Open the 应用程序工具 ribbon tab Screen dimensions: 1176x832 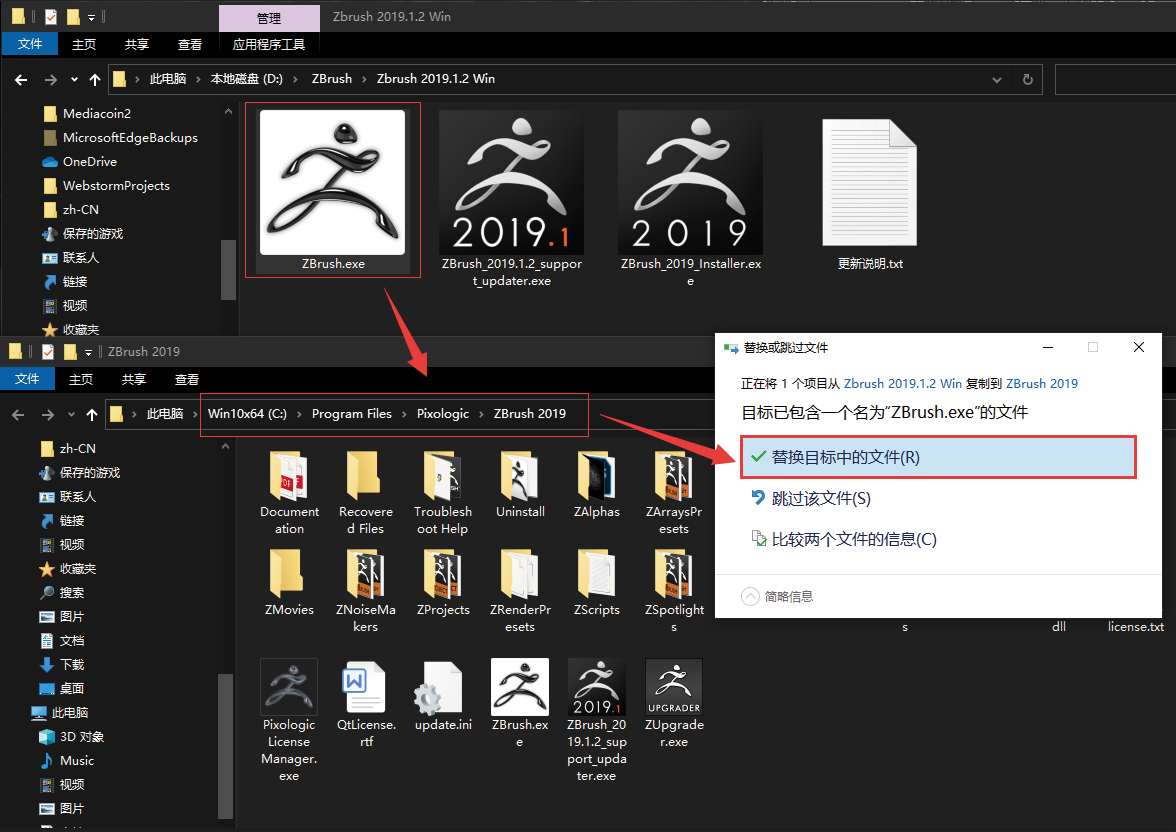[269, 44]
